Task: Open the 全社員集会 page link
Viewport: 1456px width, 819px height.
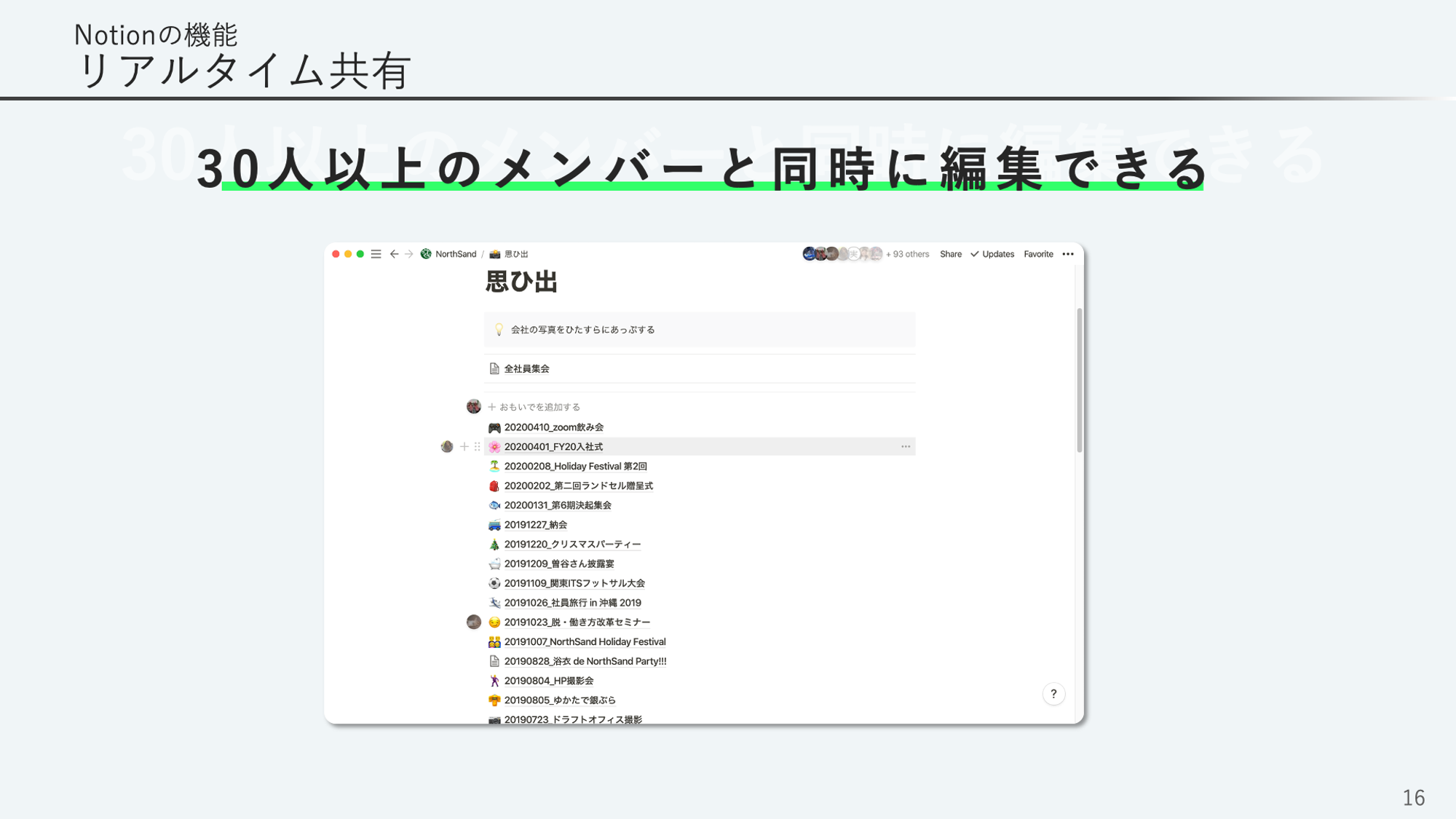Action: tap(526, 368)
